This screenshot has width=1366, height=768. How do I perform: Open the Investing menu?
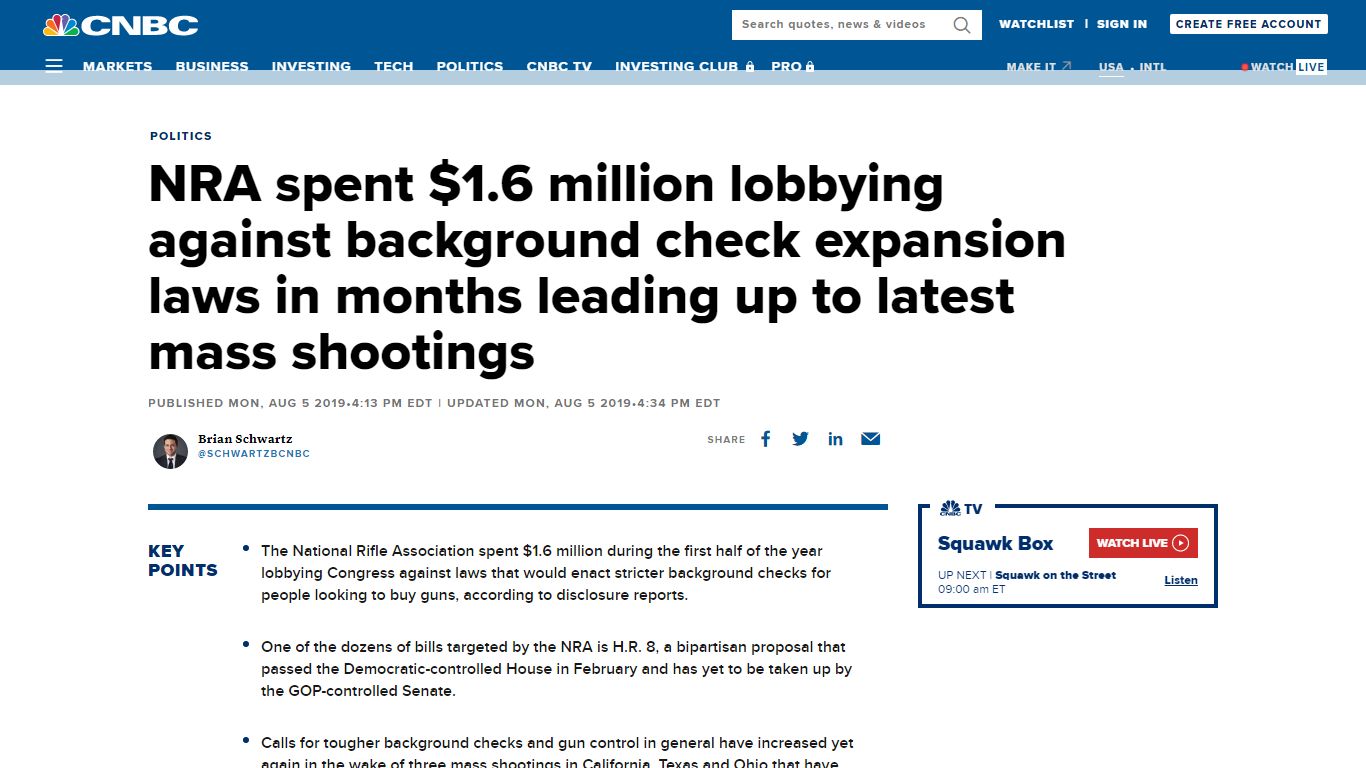click(x=311, y=66)
